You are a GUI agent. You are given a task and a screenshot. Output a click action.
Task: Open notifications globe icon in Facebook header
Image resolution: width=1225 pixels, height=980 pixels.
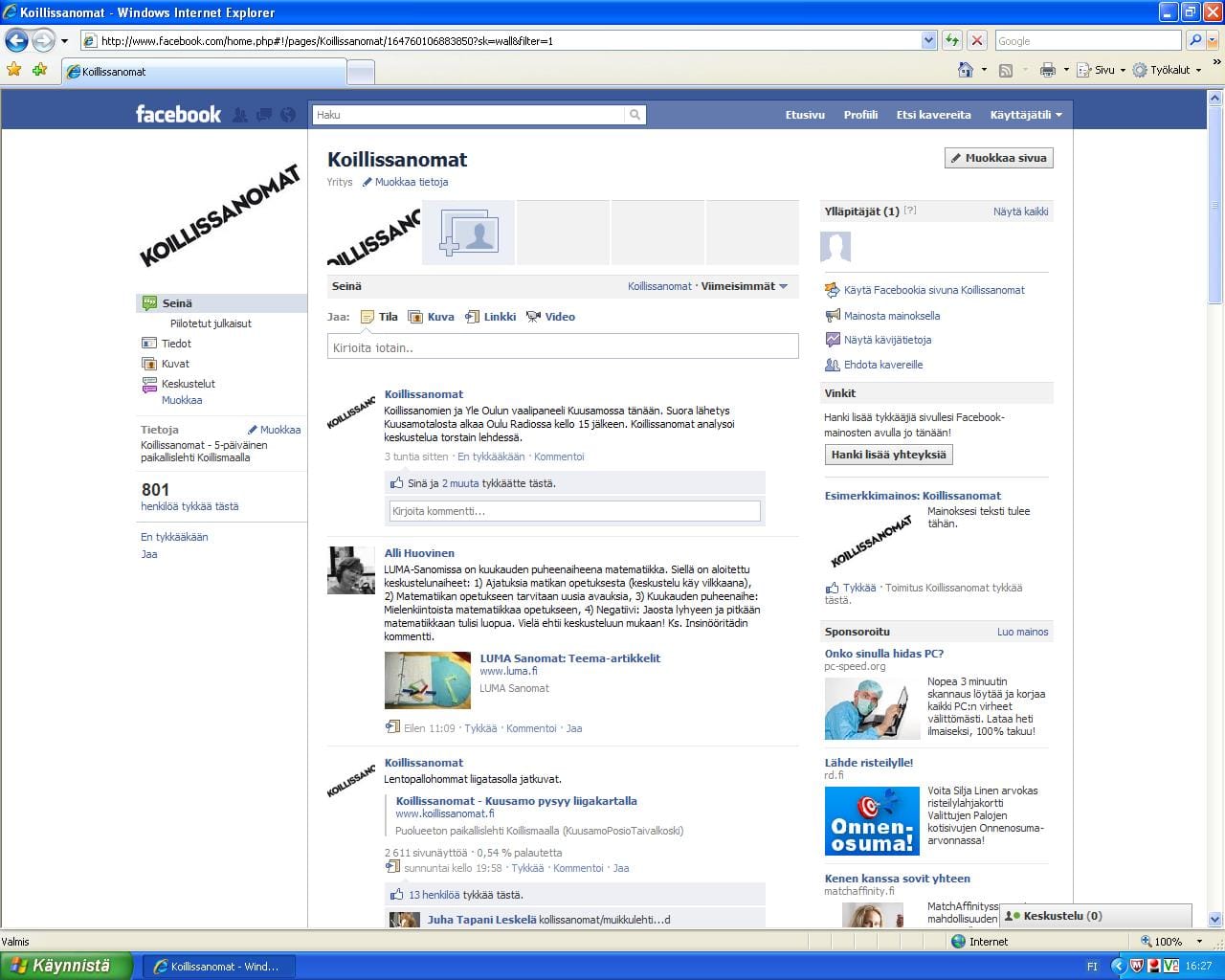click(x=288, y=115)
